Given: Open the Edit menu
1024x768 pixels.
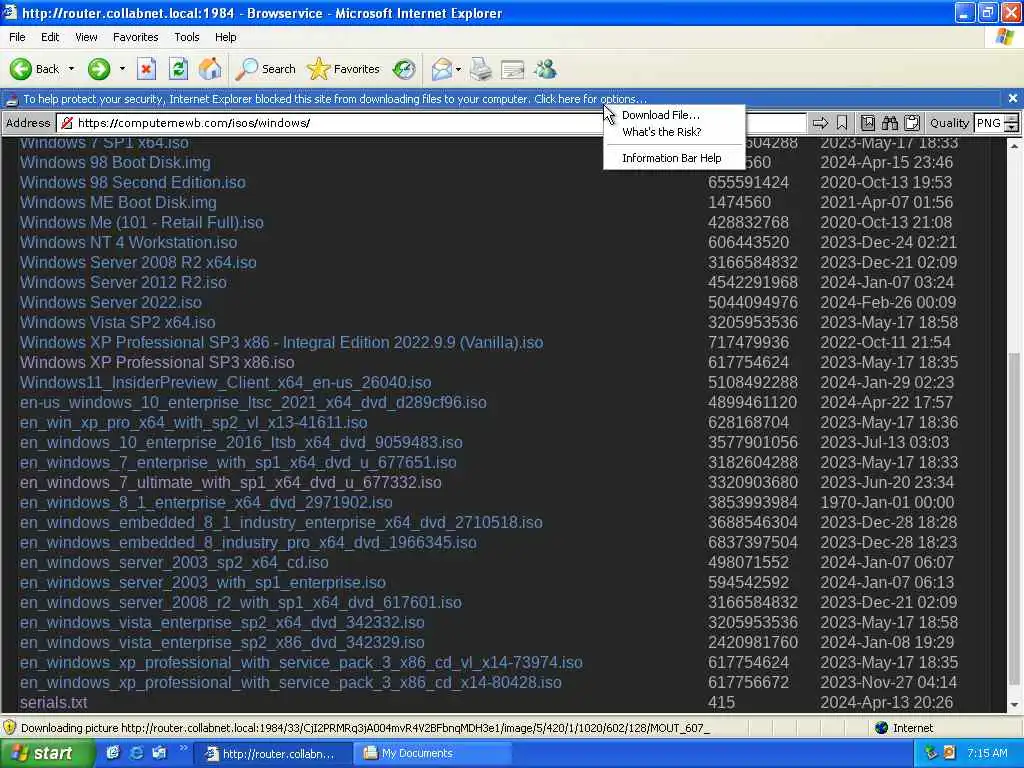Looking at the screenshot, I should click(50, 37).
